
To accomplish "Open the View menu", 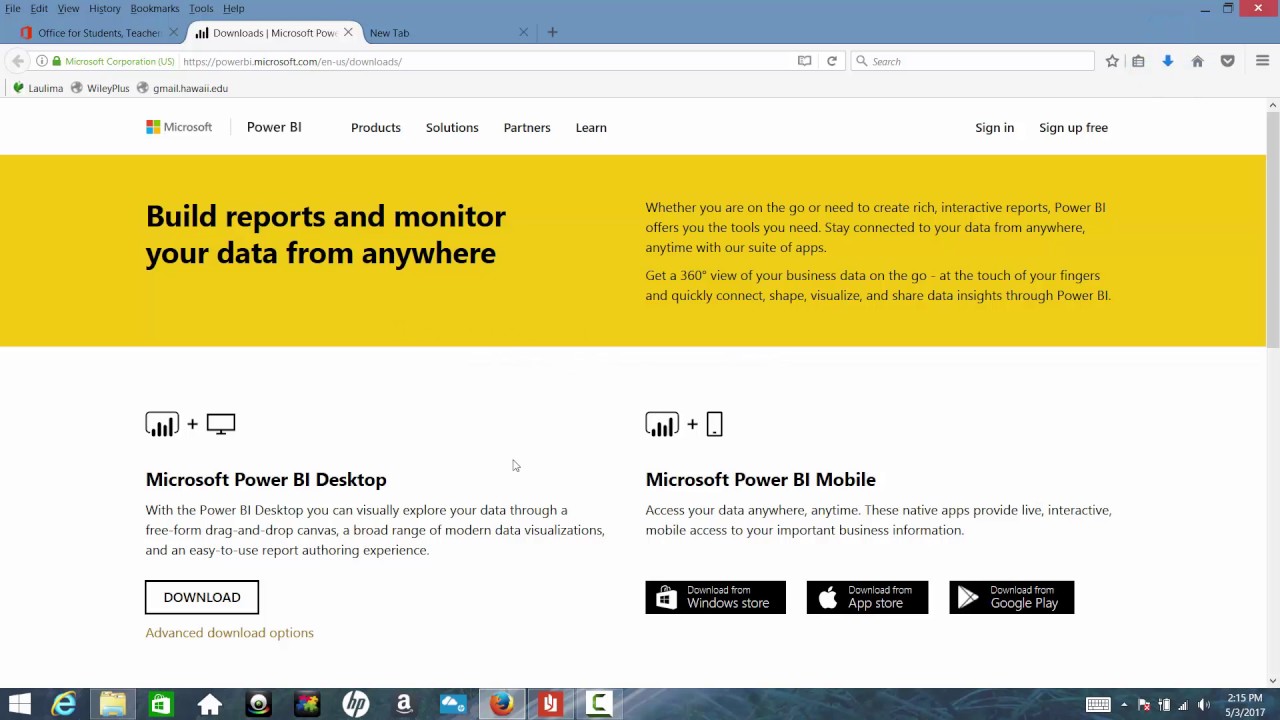I will (x=68, y=8).
